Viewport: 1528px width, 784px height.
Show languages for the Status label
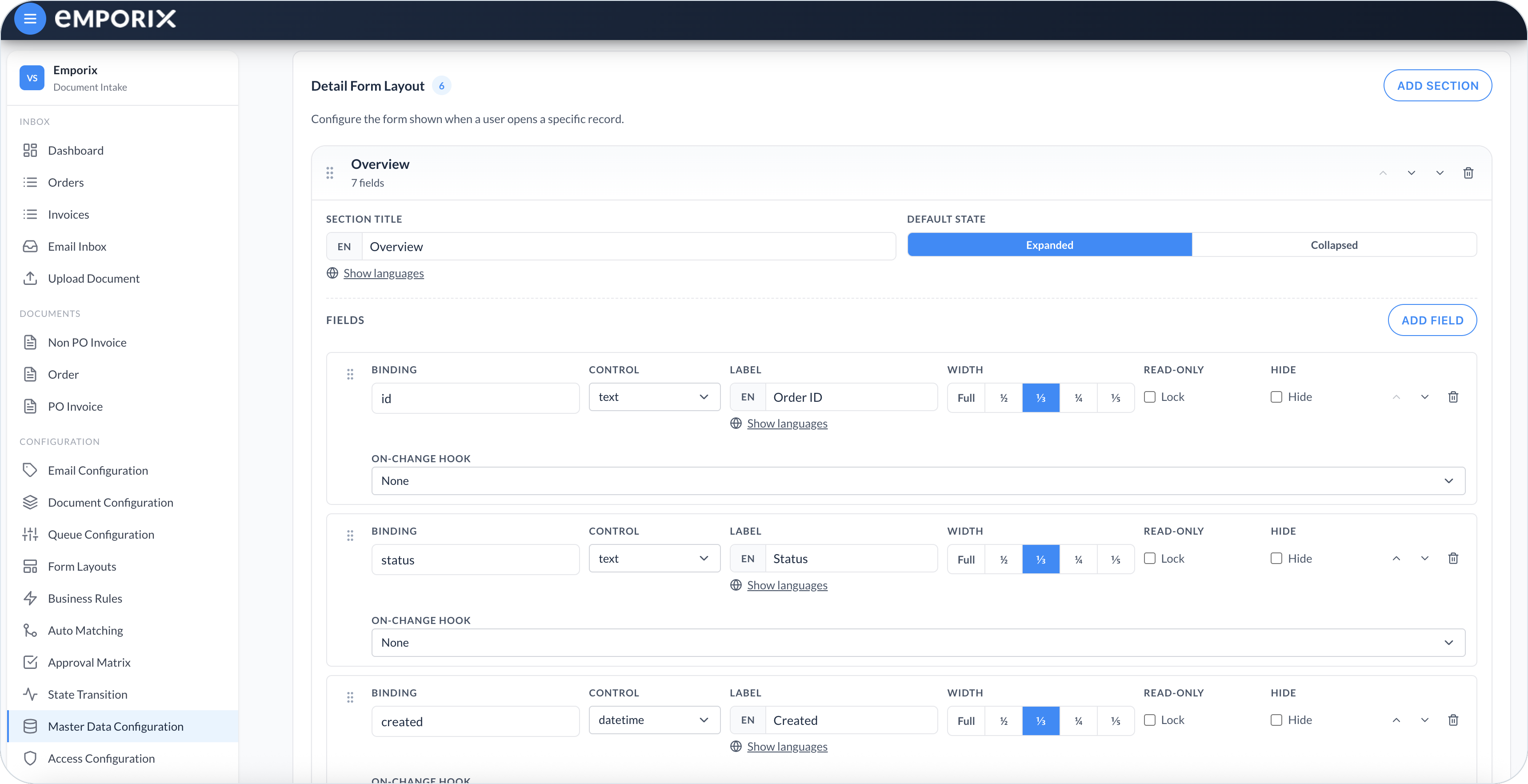tap(787, 585)
